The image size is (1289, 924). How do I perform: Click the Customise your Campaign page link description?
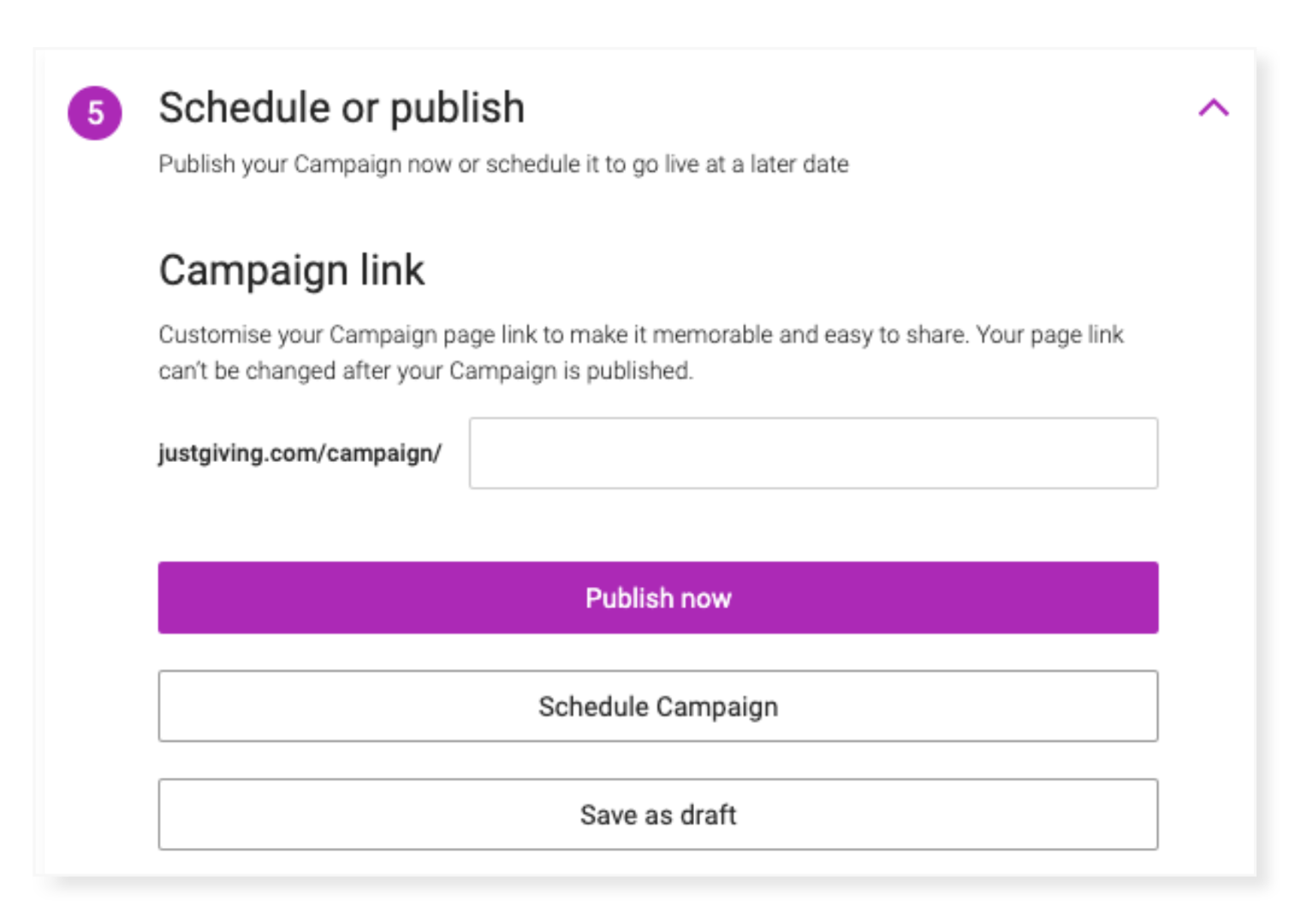coord(640,335)
